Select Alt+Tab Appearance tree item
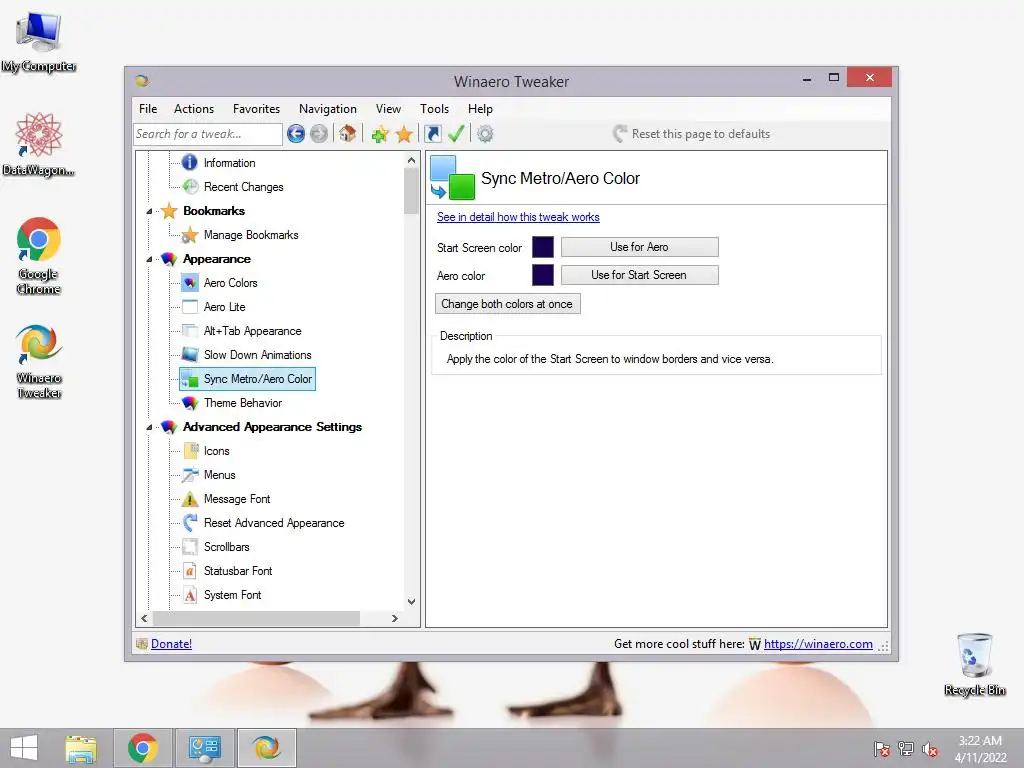The image size is (1024, 768). pos(252,331)
